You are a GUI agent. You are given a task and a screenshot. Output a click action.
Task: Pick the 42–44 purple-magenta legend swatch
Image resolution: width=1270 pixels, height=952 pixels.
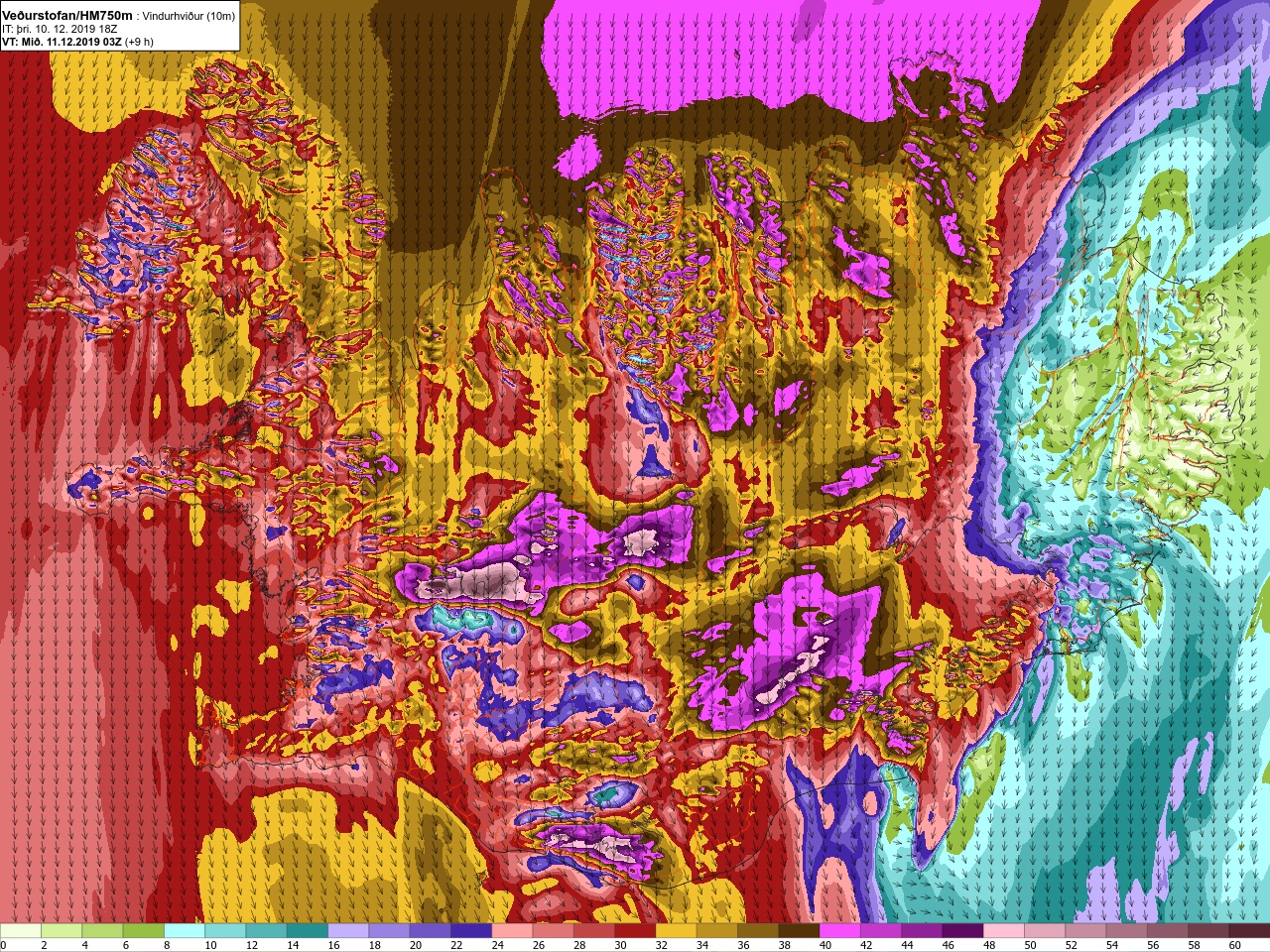click(881, 931)
